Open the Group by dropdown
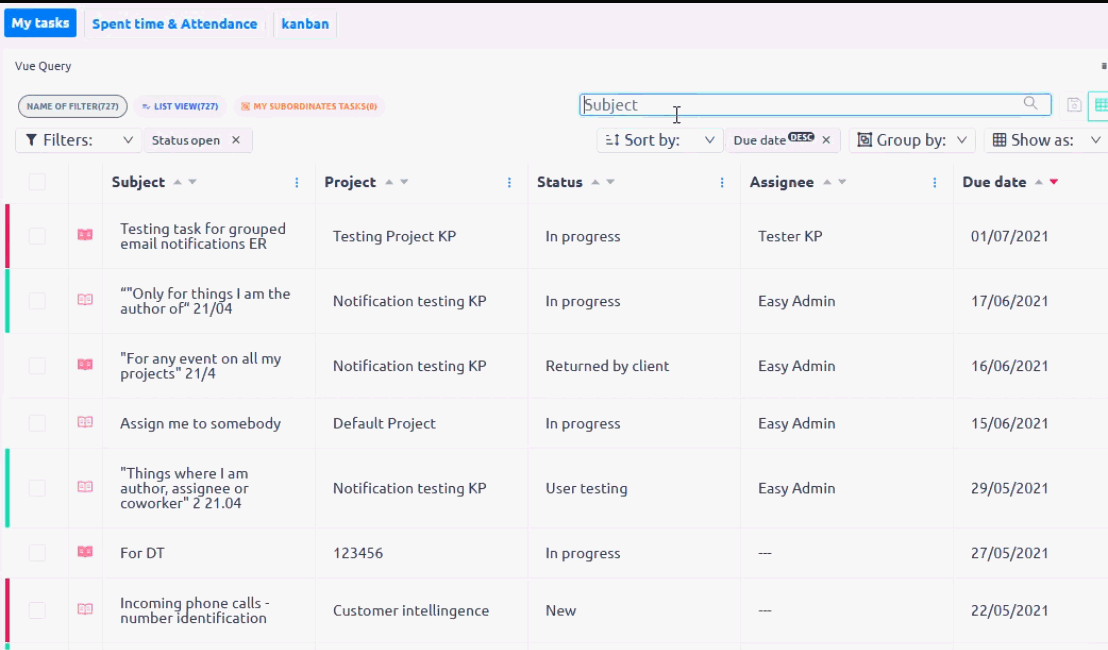Viewport: 1108px width, 650px height. coord(914,141)
